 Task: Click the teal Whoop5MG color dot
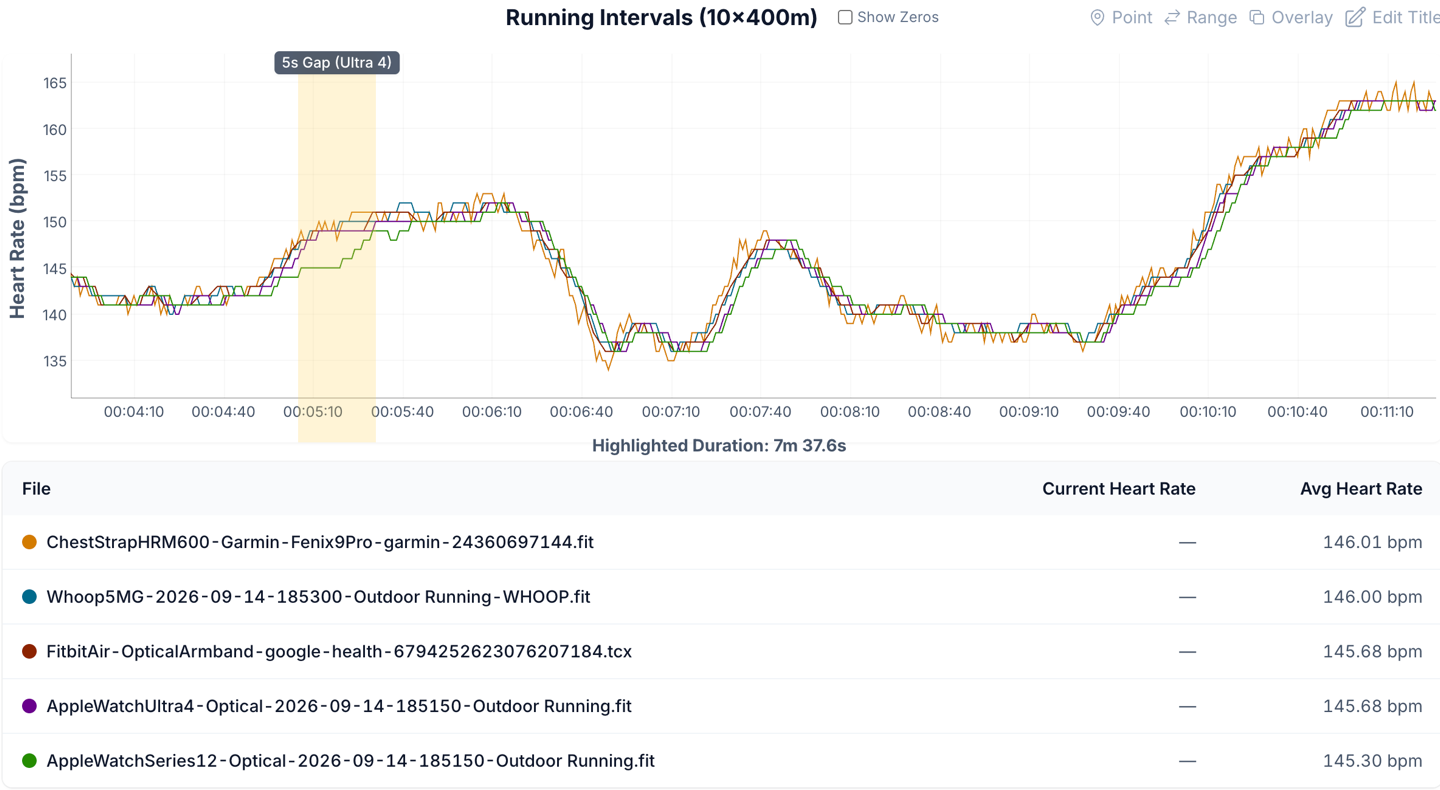[29, 597]
